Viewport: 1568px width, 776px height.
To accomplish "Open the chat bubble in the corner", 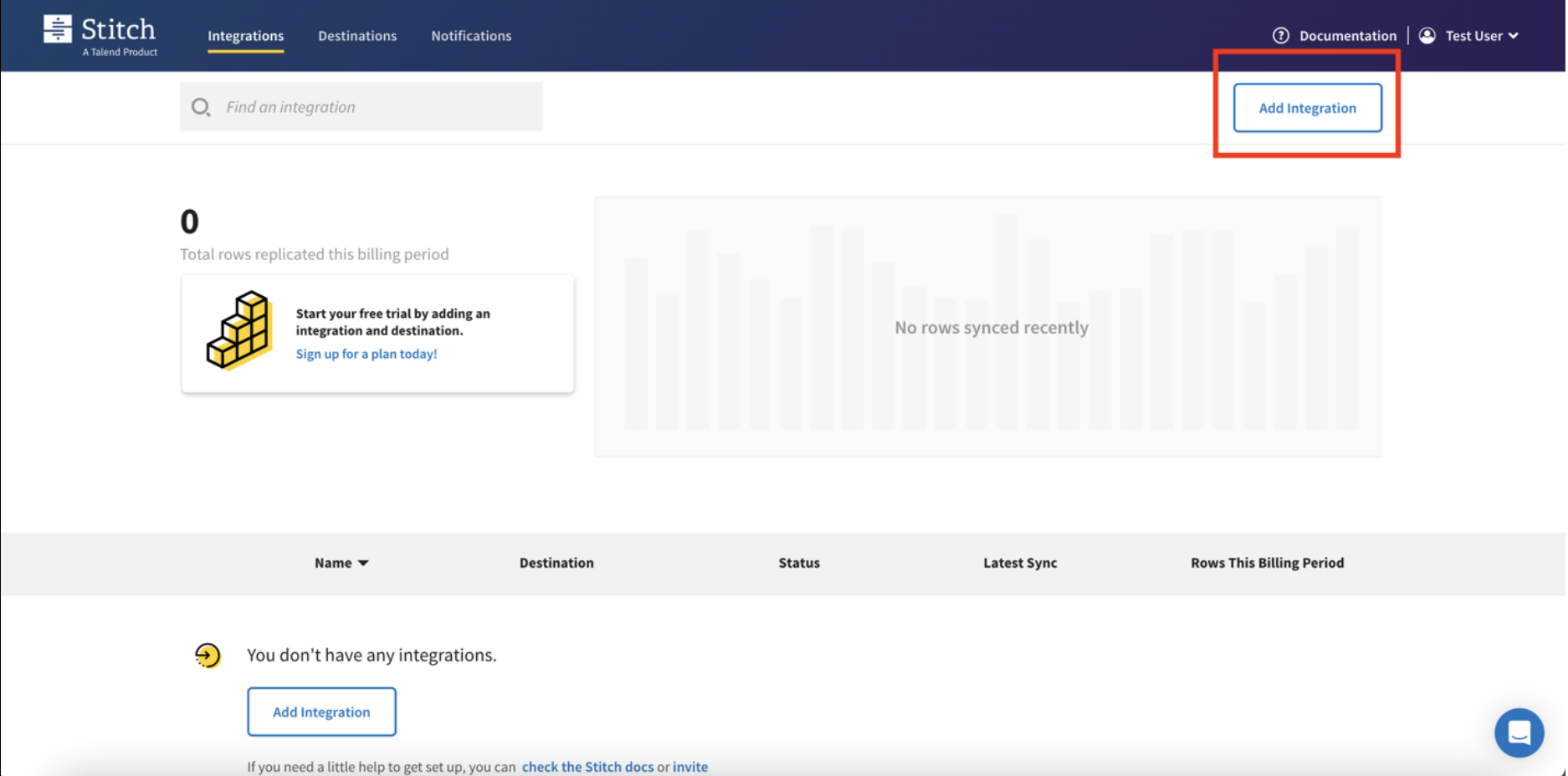I will 1519,733.
